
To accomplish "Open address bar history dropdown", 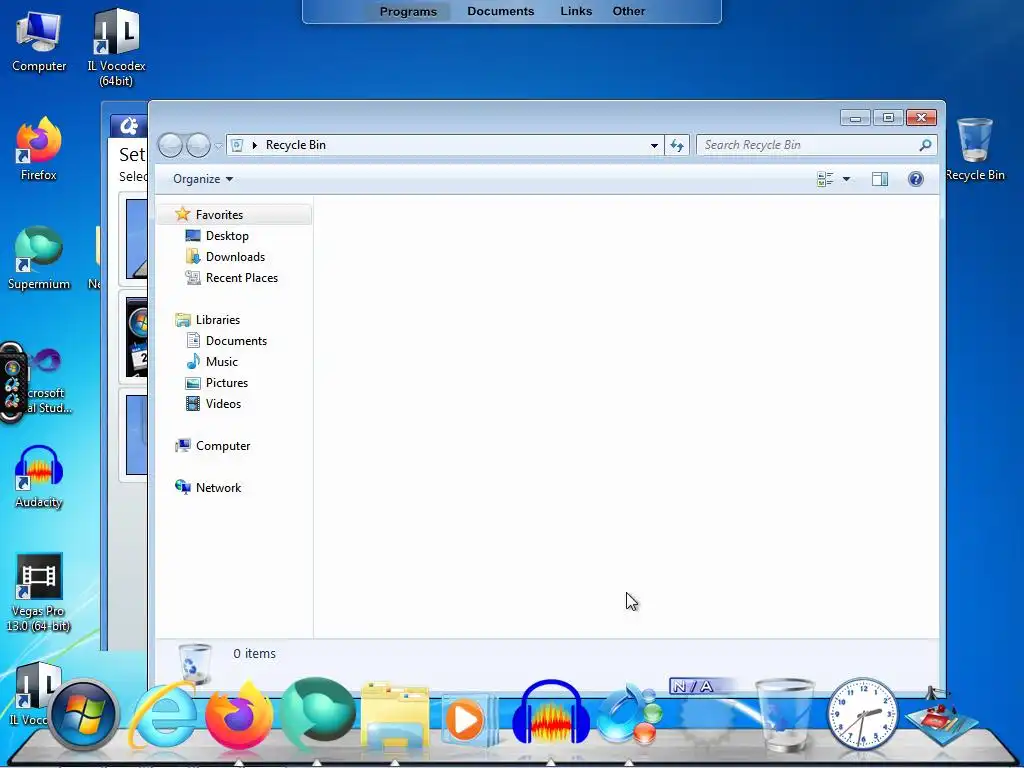I will tap(654, 146).
